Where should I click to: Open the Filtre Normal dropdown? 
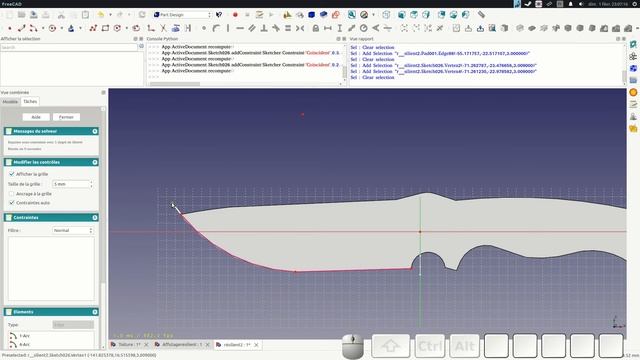pos(73,230)
